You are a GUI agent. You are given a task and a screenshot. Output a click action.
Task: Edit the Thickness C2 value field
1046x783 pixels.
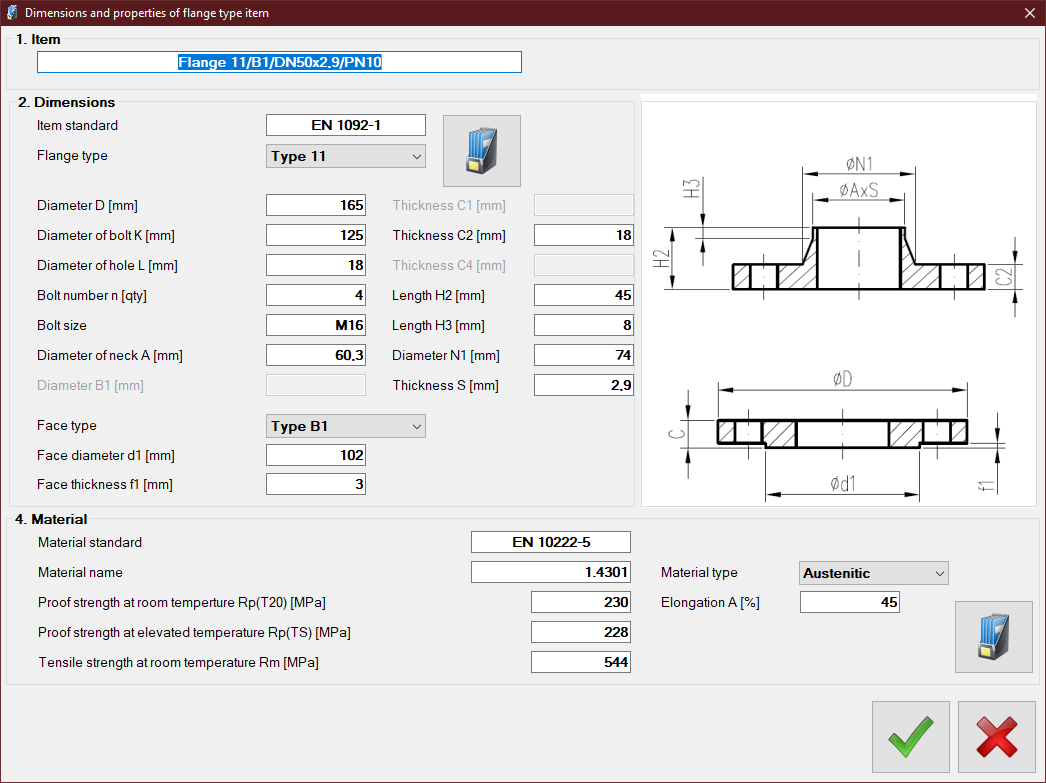(584, 235)
